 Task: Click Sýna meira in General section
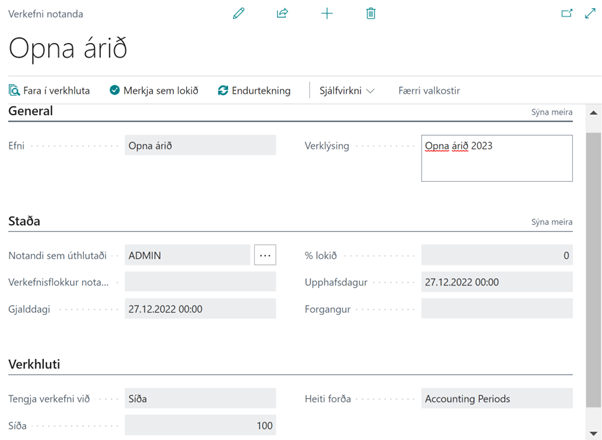552,112
